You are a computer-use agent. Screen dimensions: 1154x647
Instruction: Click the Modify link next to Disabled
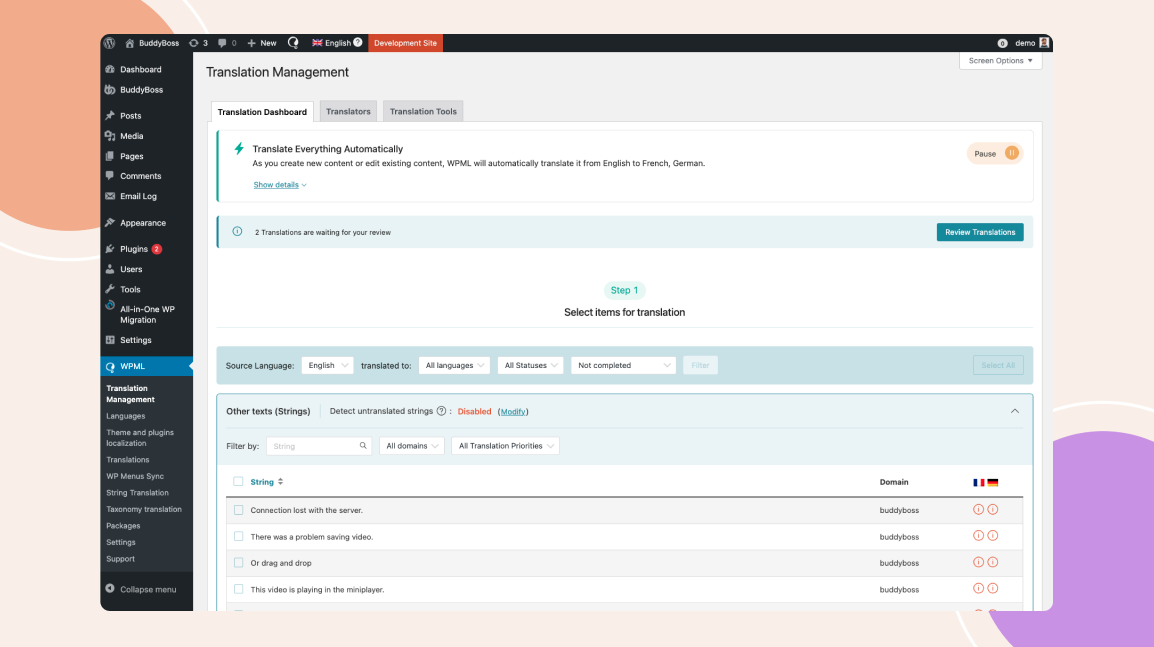pyautogui.click(x=513, y=411)
